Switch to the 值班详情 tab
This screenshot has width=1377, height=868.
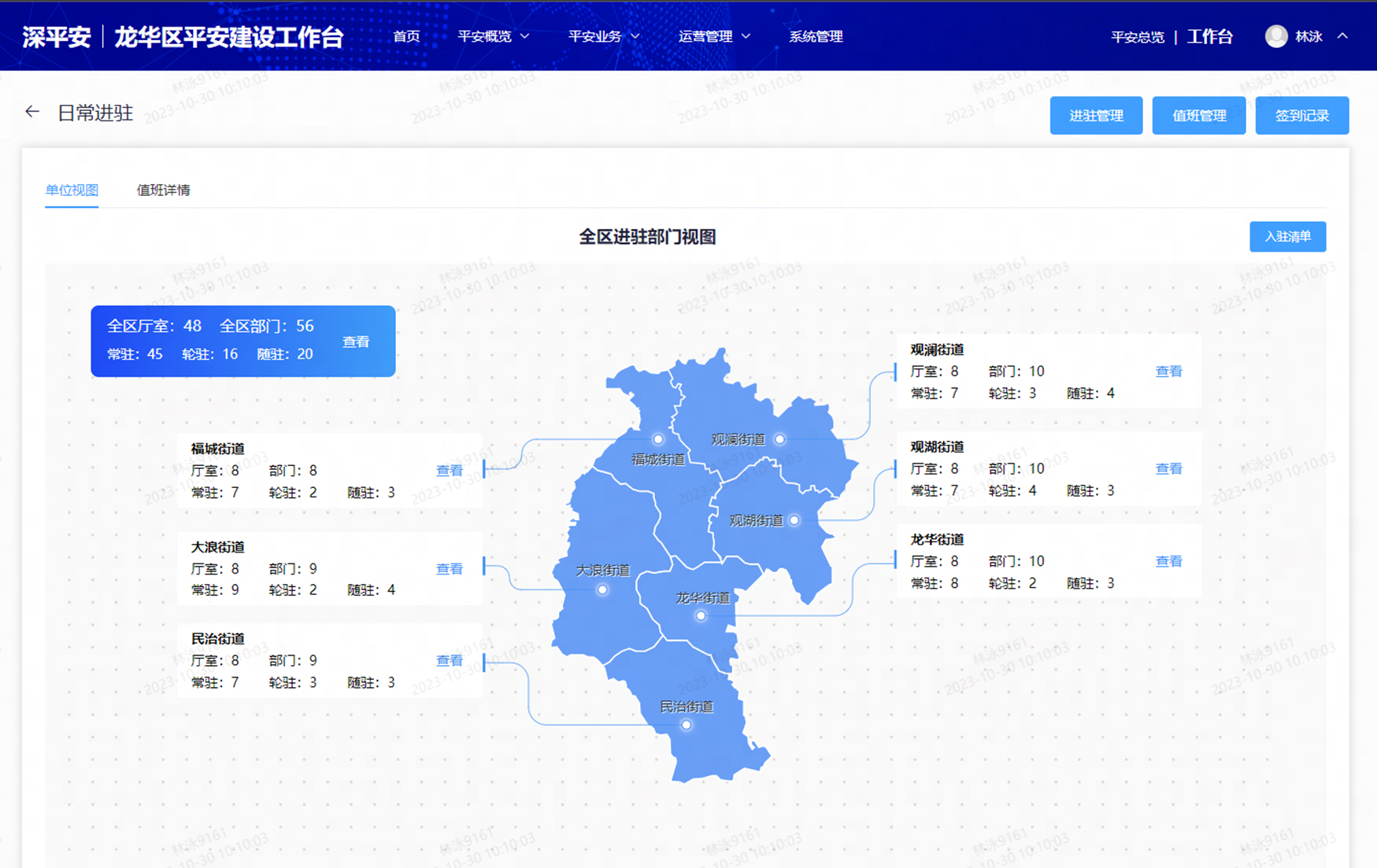point(163,190)
